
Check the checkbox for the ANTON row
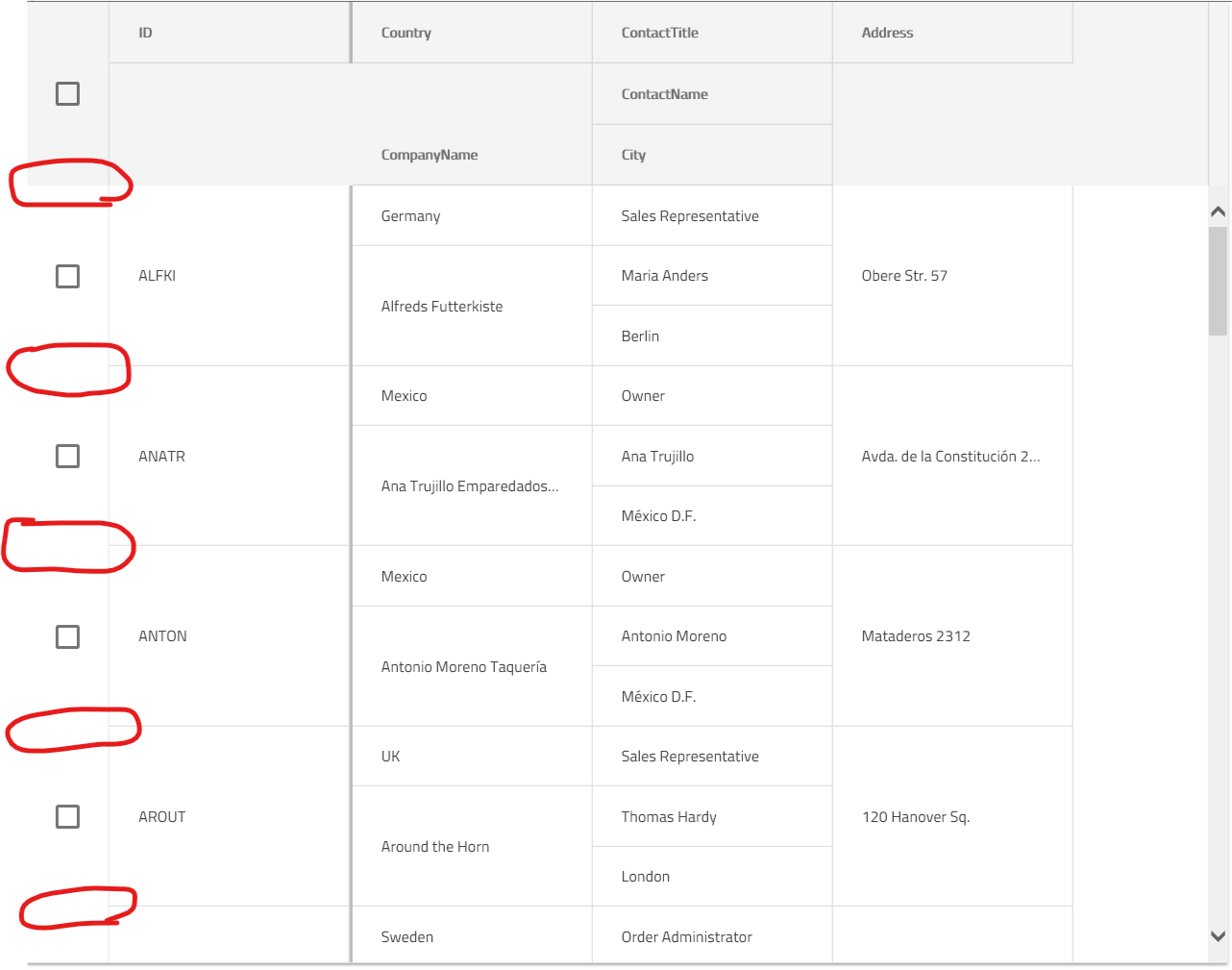point(67,636)
